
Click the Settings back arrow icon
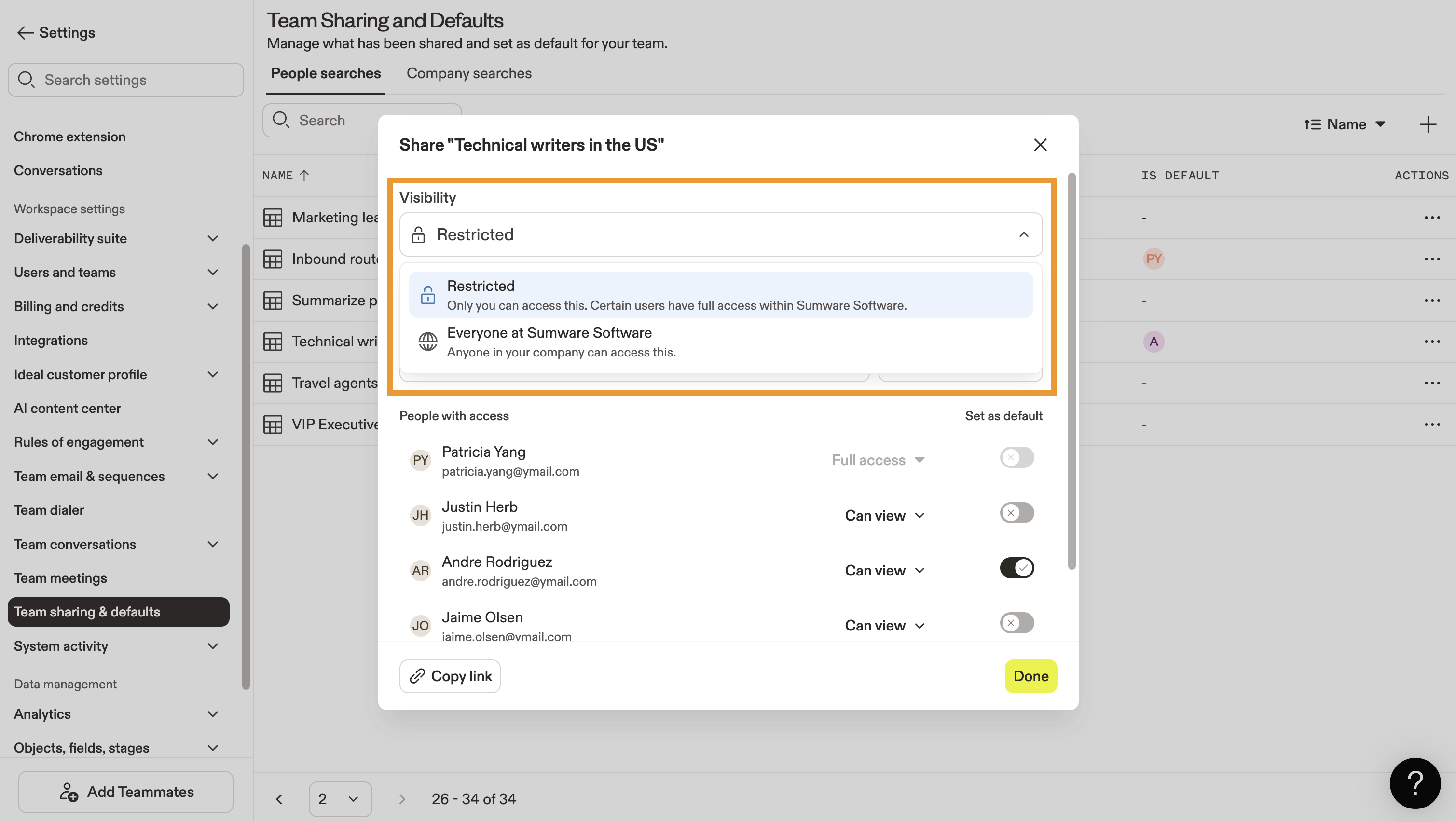[x=25, y=33]
